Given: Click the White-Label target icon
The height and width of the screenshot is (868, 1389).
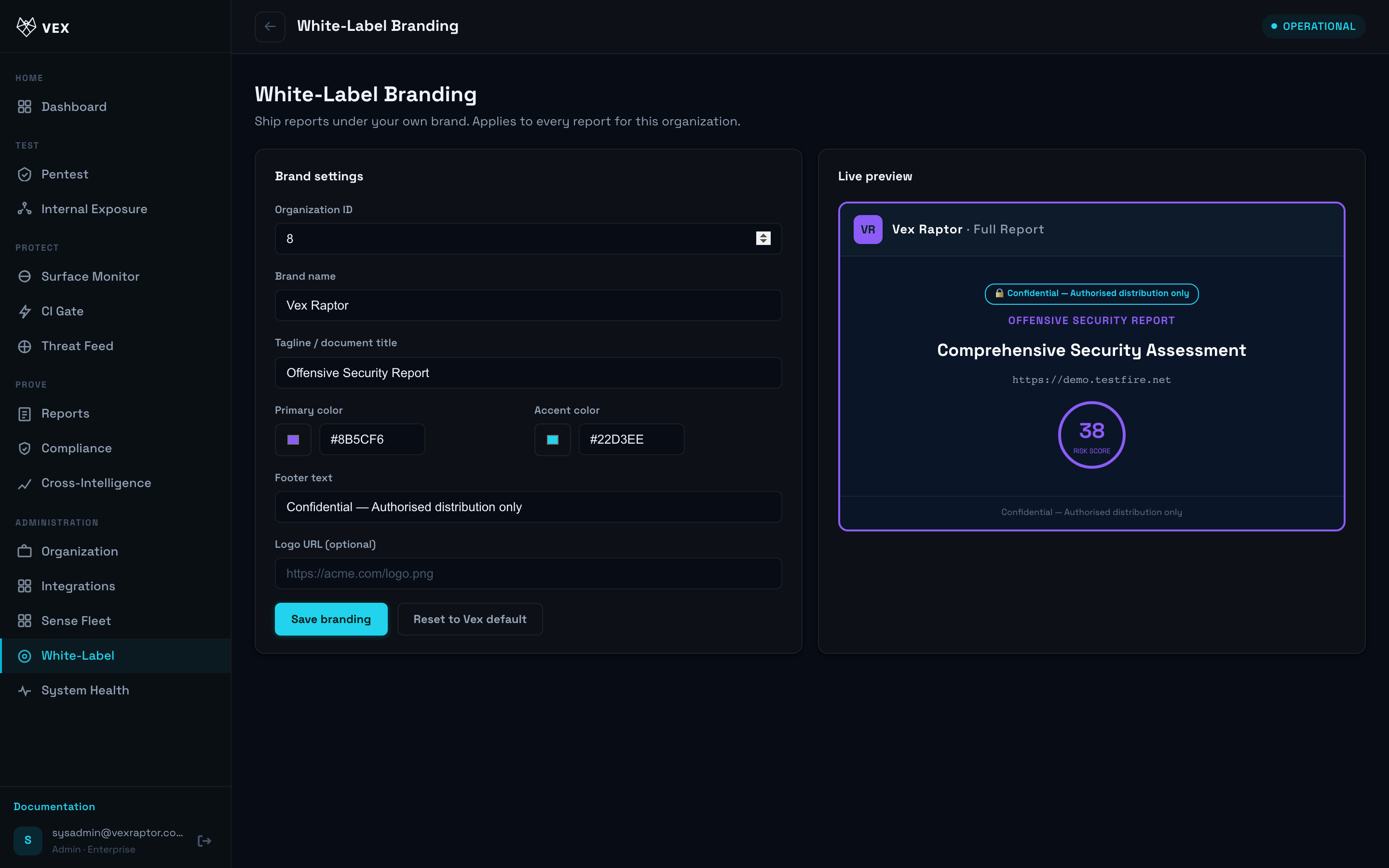Looking at the screenshot, I should tap(25, 656).
